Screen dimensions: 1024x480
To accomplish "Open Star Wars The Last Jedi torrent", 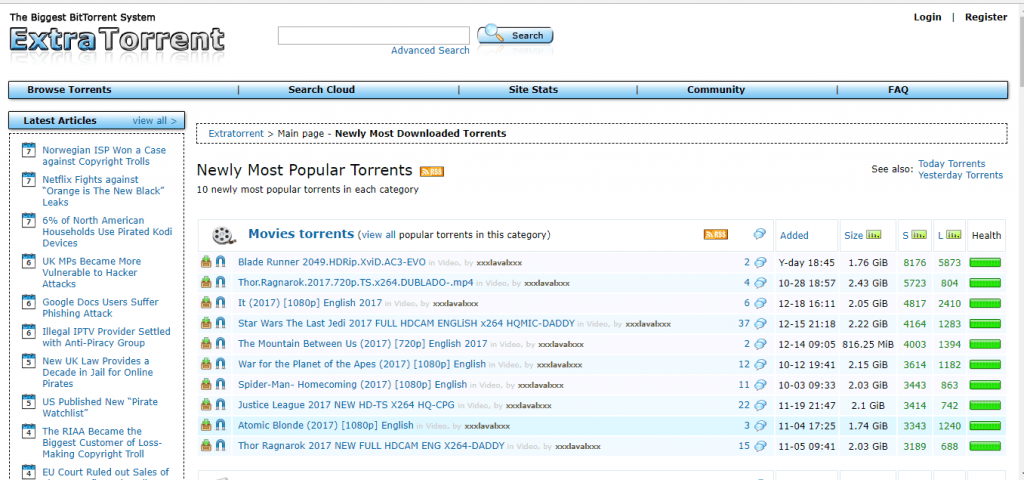I will 406,323.
